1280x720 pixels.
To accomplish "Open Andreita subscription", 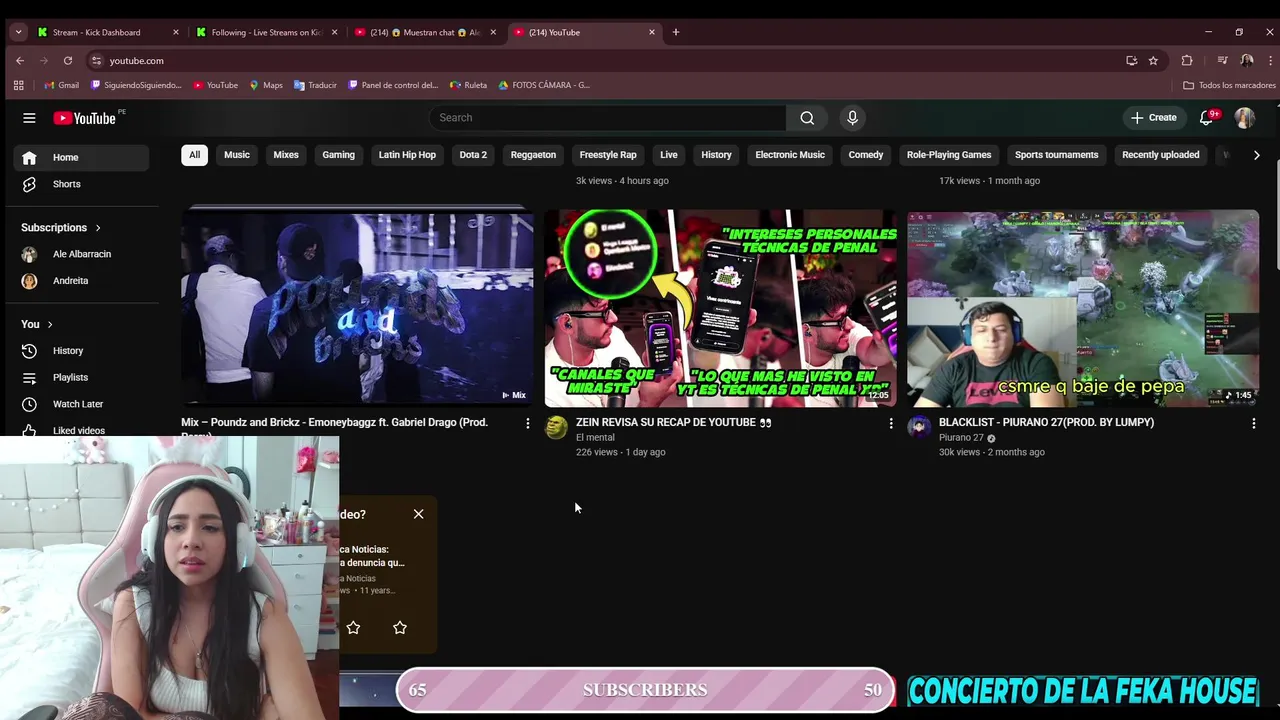I will tap(81, 281).
